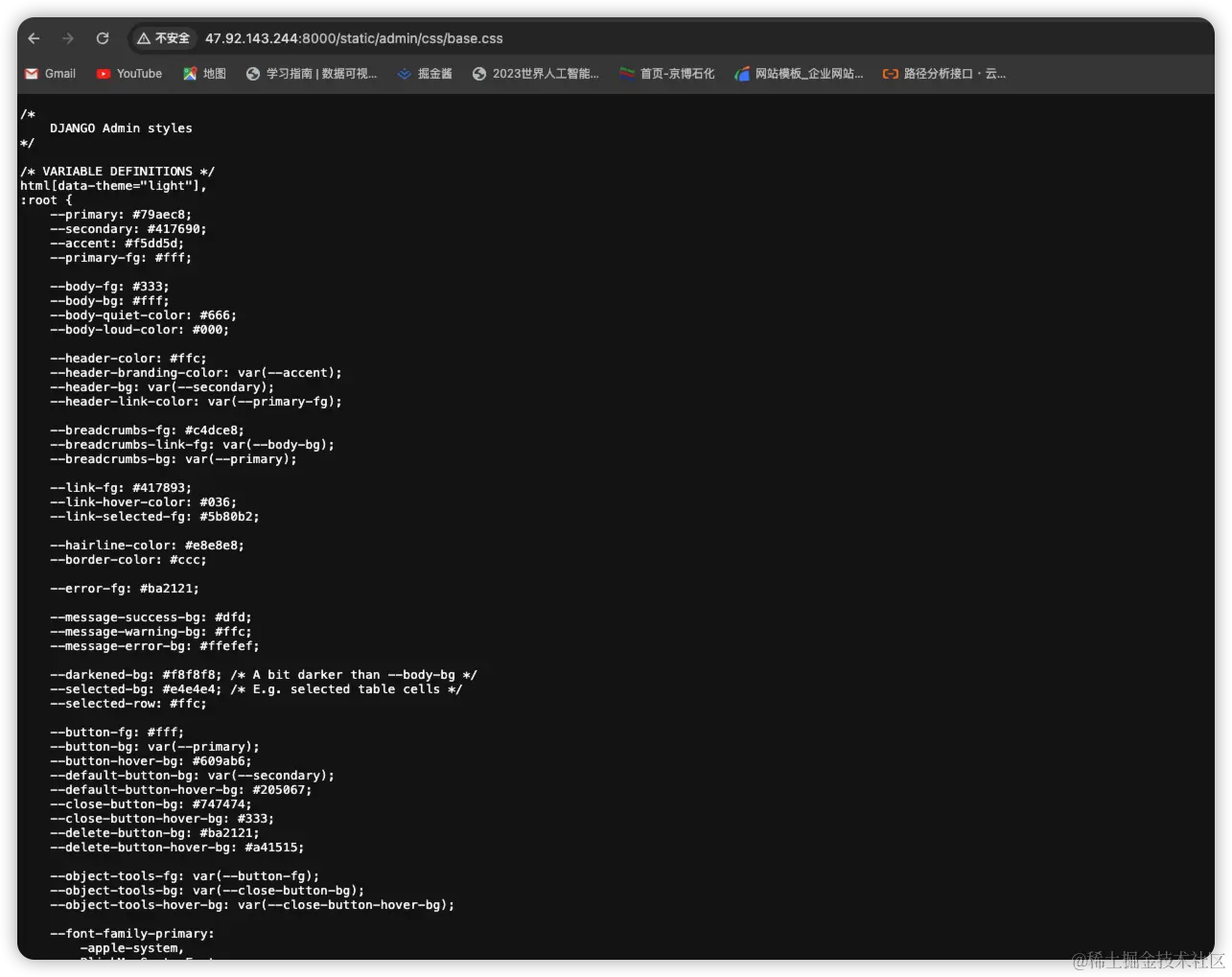
Task: Click the browser forward arrow
Action: [x=68, y=38]
